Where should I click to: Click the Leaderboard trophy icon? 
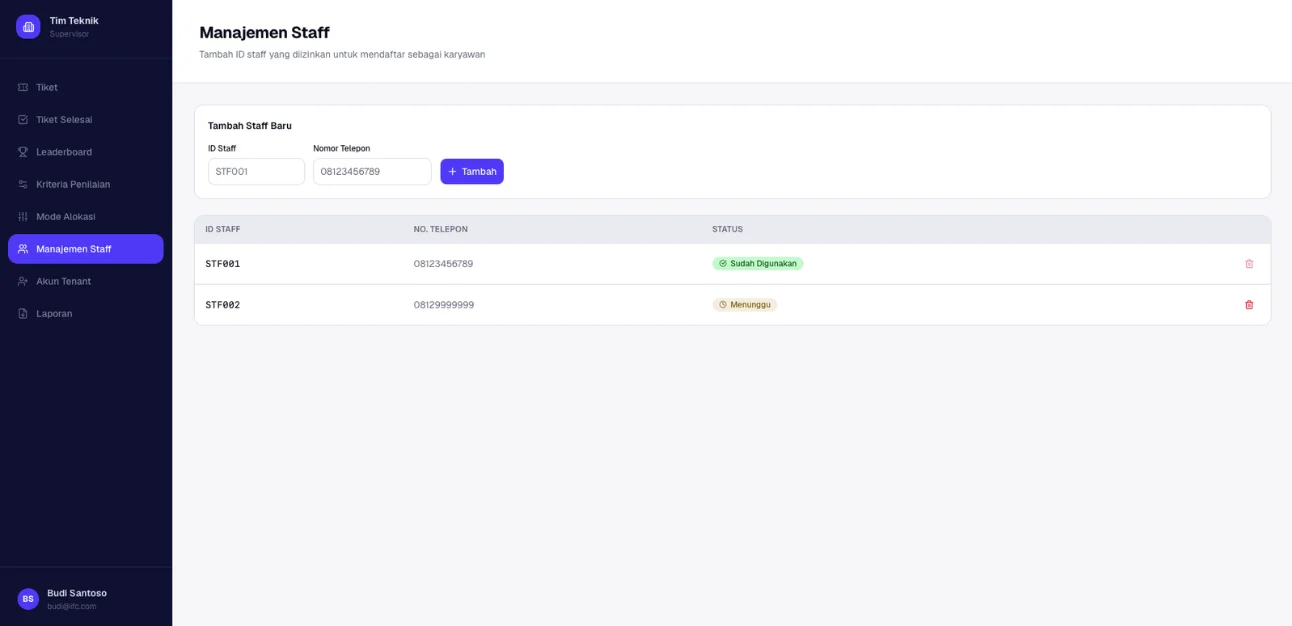23,152
